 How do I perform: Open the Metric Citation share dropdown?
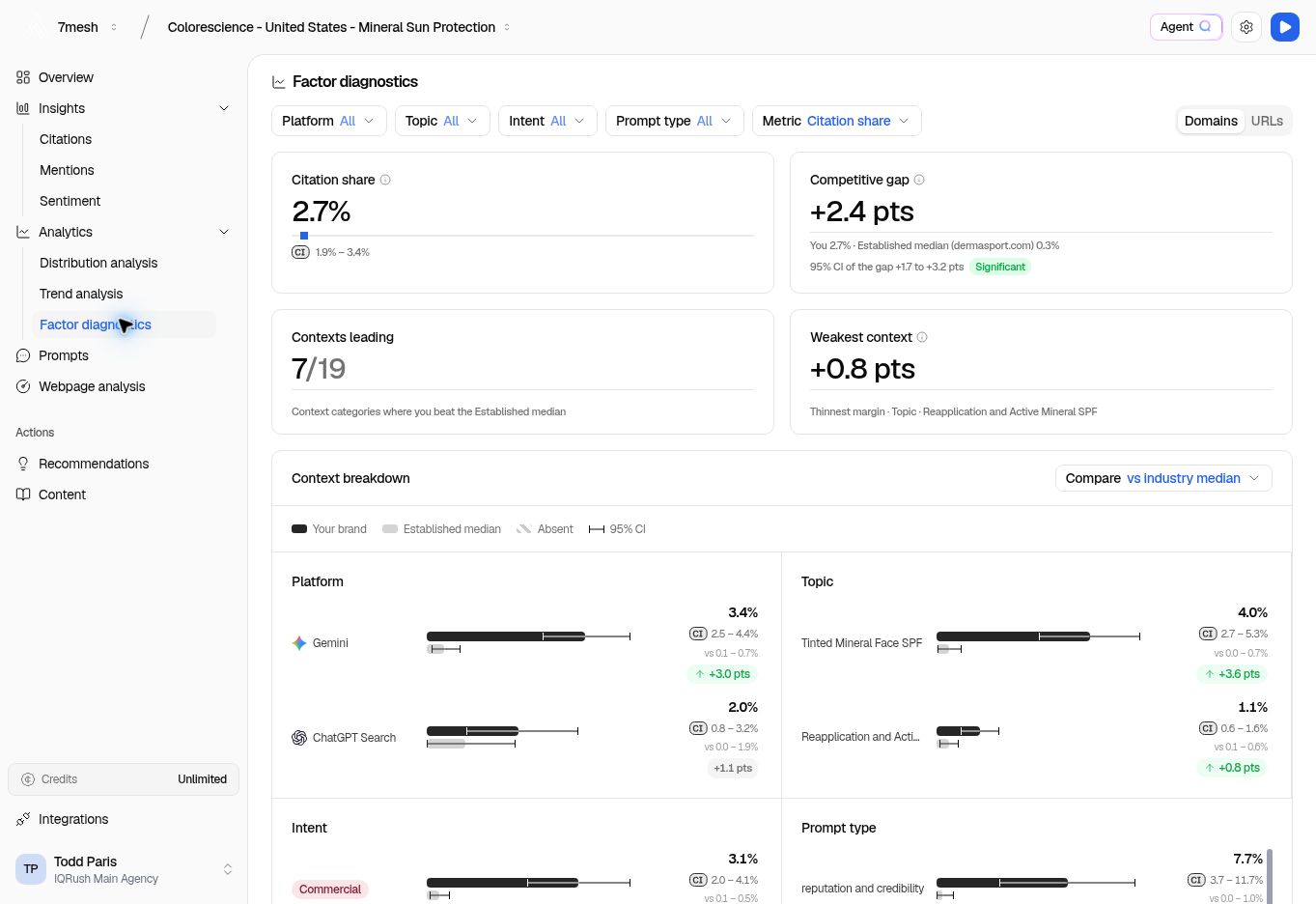pyautogui.click(x=837, y=121)
